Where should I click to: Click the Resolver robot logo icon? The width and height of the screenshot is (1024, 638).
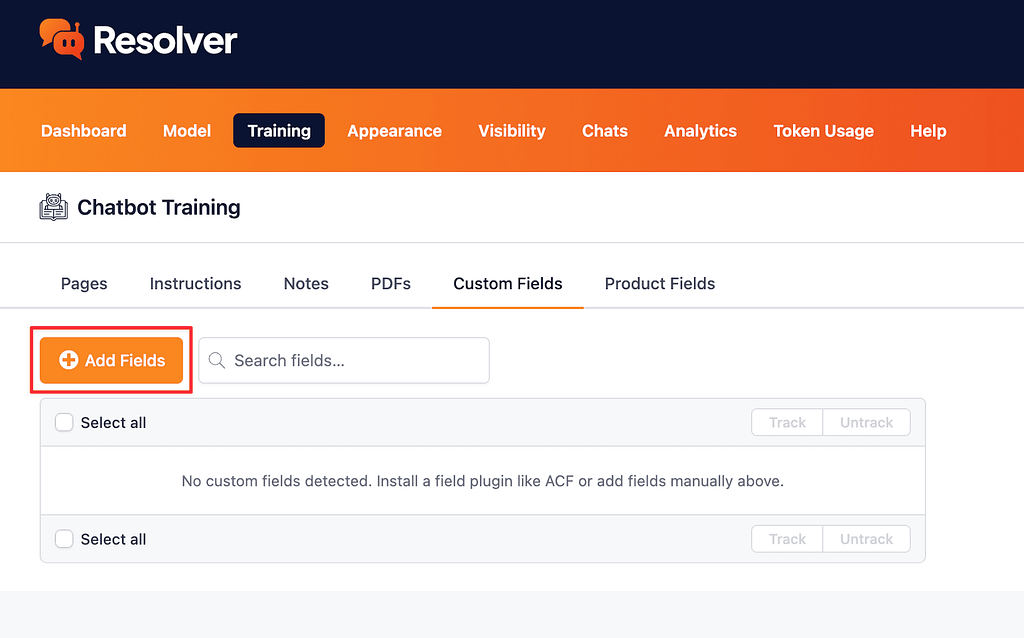[61, 39]
